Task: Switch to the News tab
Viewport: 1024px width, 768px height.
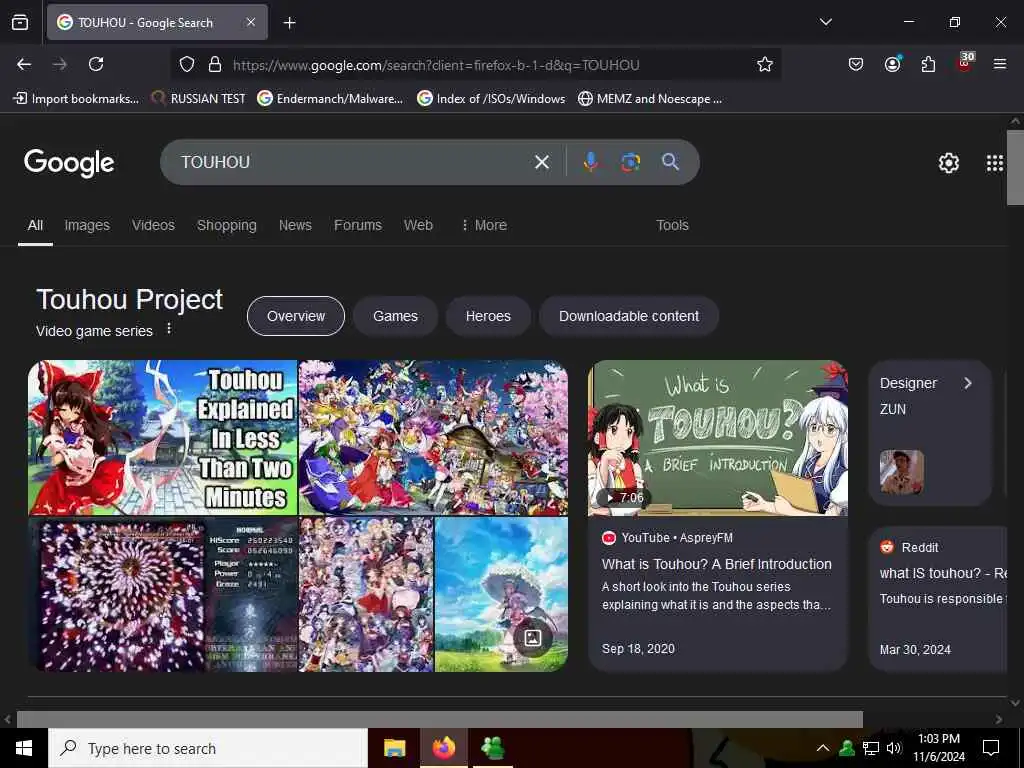Action: click(x=295, y=225)
